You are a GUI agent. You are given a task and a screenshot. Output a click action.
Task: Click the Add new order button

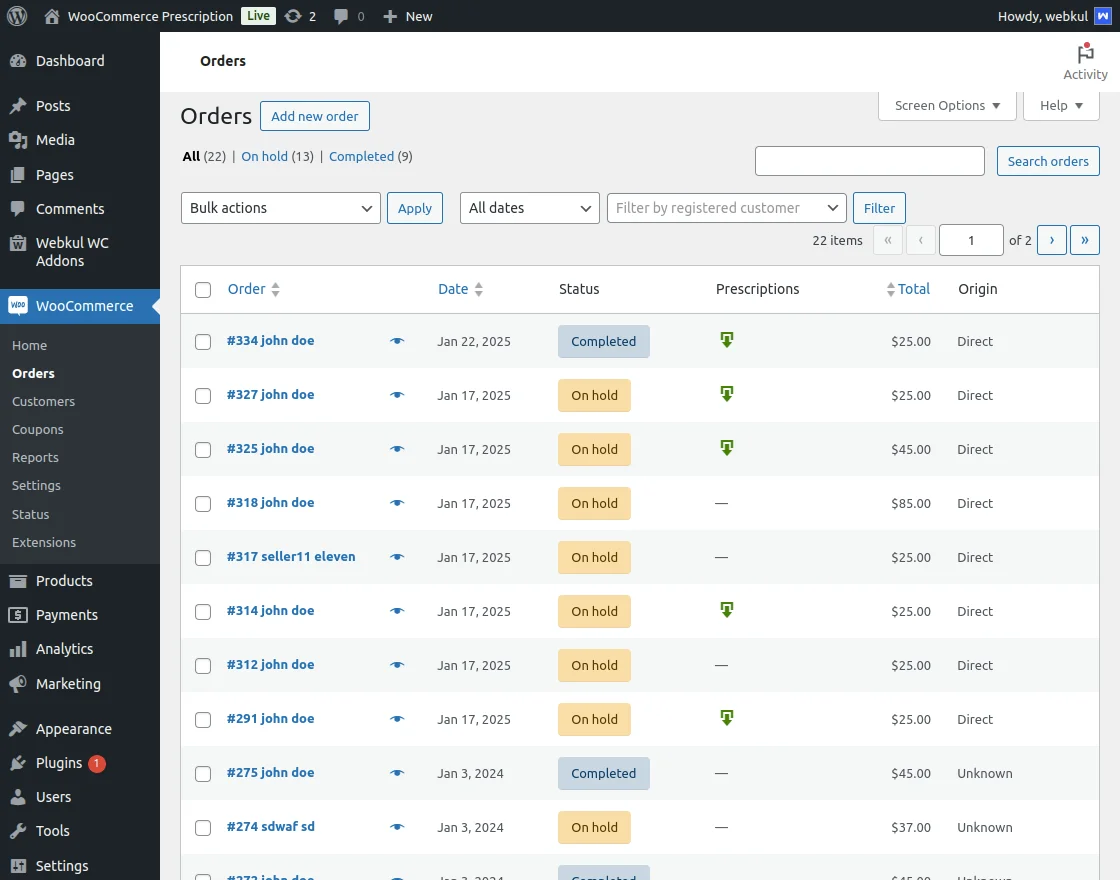[315, 116]
